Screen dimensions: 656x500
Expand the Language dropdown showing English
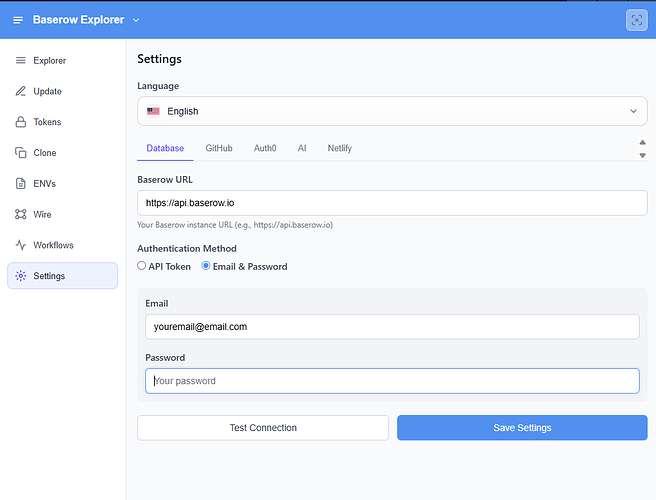392,111
